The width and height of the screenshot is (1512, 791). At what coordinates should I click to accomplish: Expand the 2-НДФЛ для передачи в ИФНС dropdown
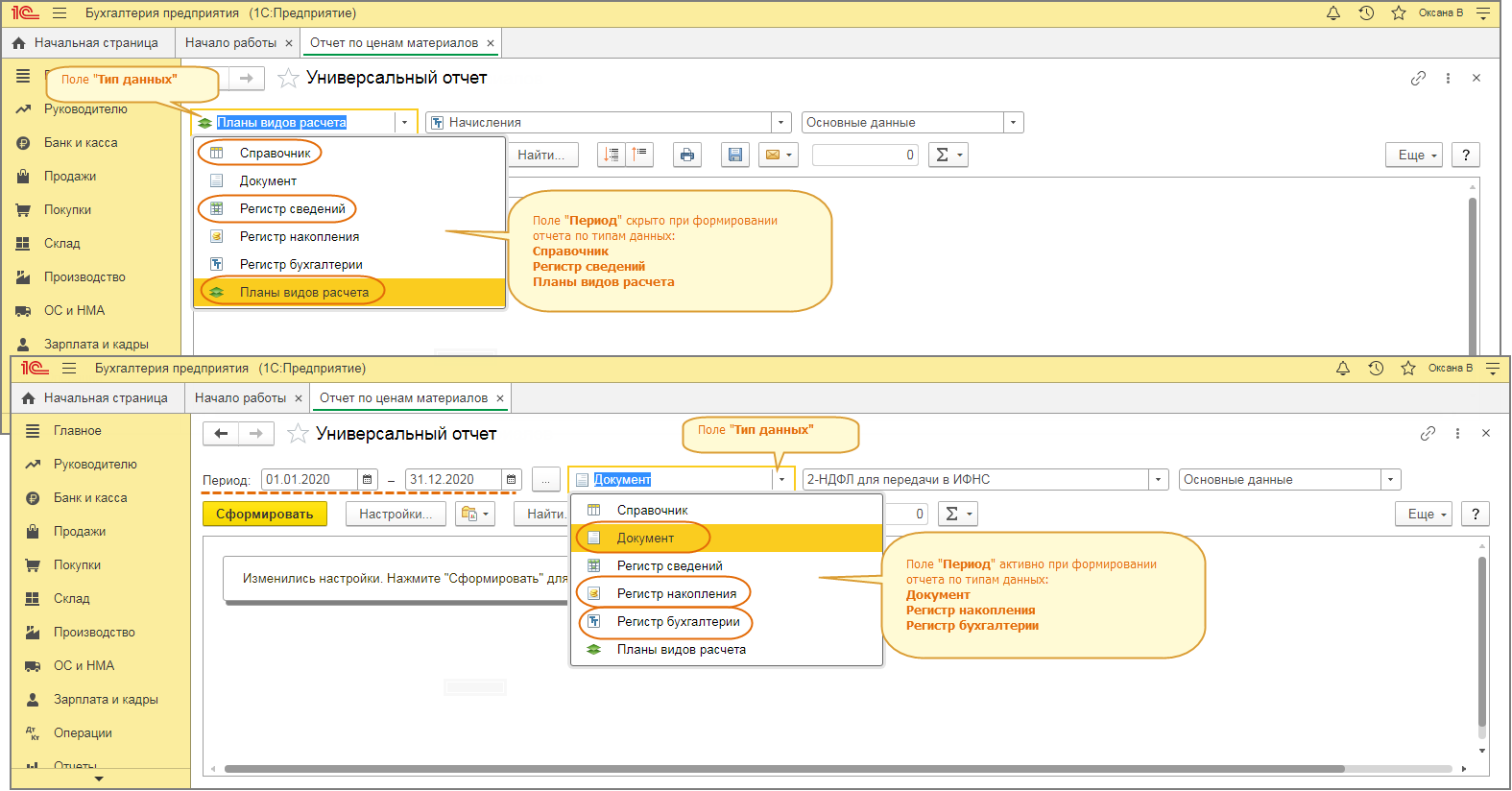[x=1159, y=480]
